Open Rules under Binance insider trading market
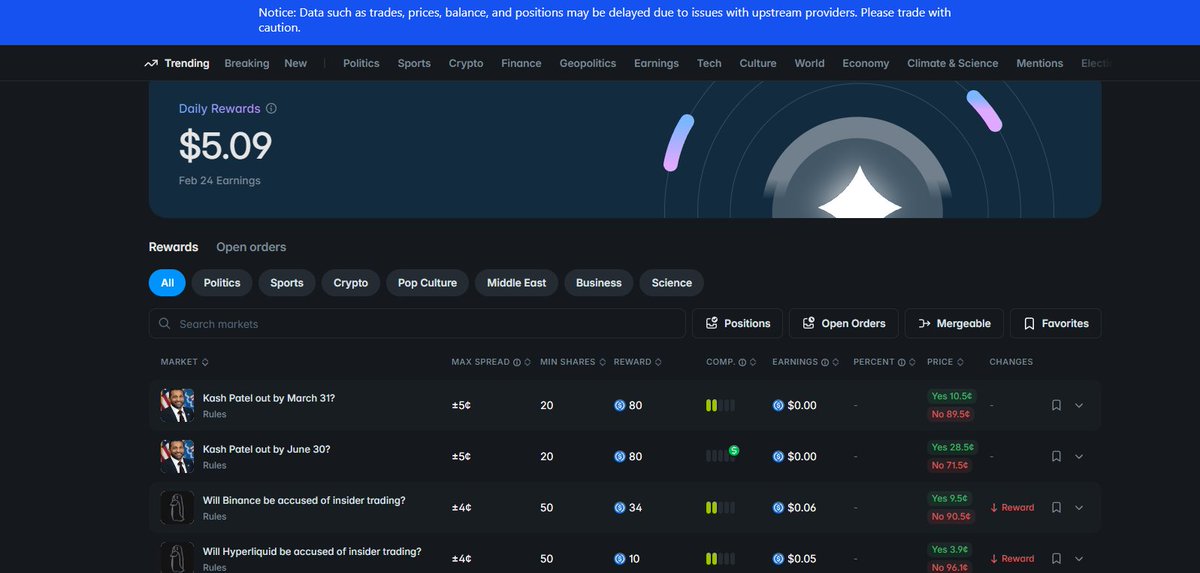 click(x=214, y=517)
